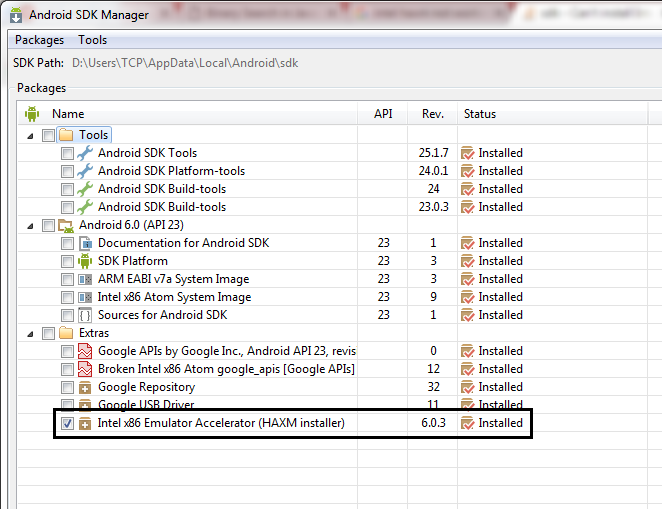662x509 pixels.
Task: Open the Packages menu
Action: click(39, 40)
